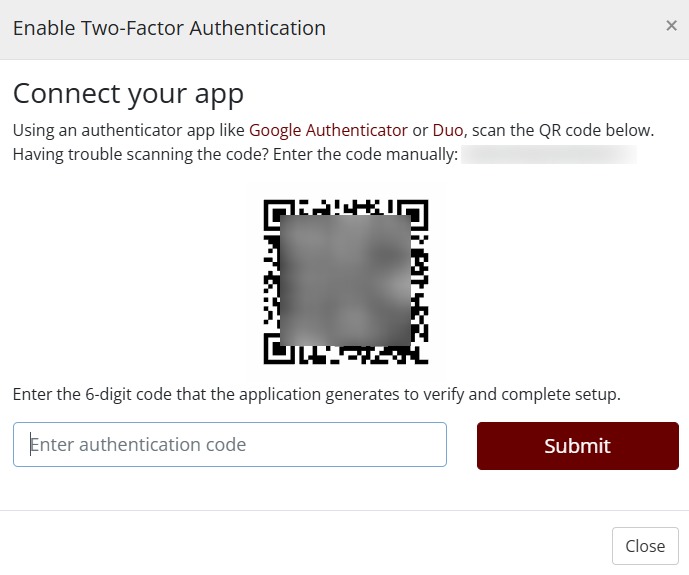Focus the Enter authentication code field
Image resolution: width=689 pixels, height=575 pixels.
[230, 445]
